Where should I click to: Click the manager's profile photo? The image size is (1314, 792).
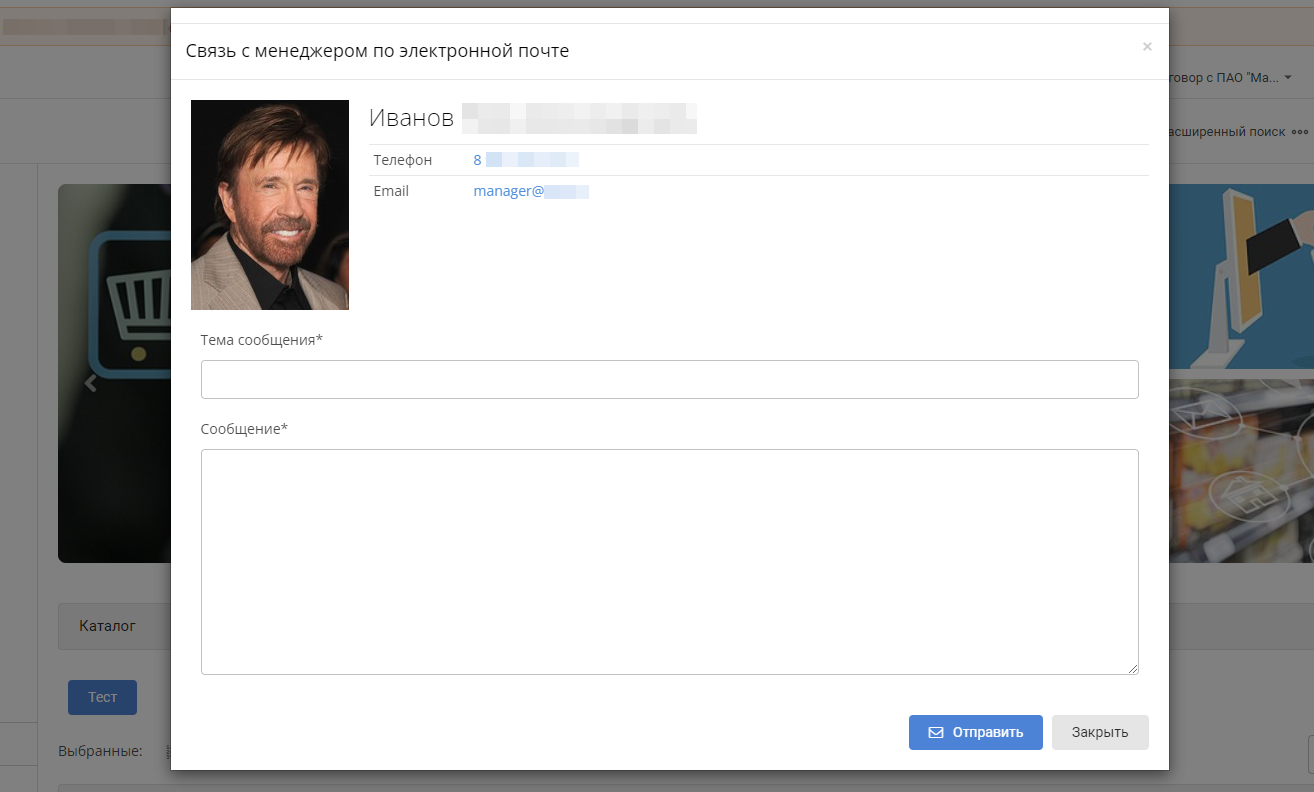coord(270,205)
